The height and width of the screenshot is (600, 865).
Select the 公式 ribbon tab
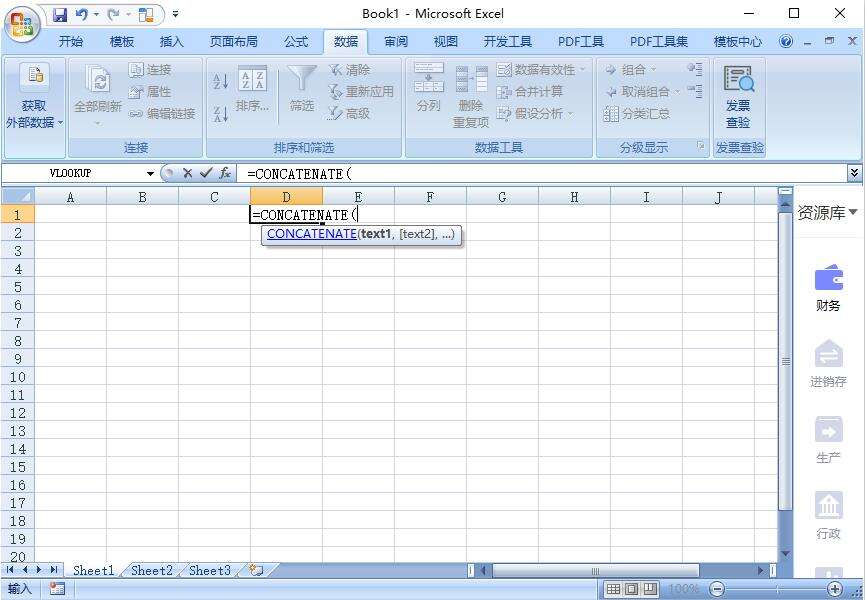click(296, 41)
